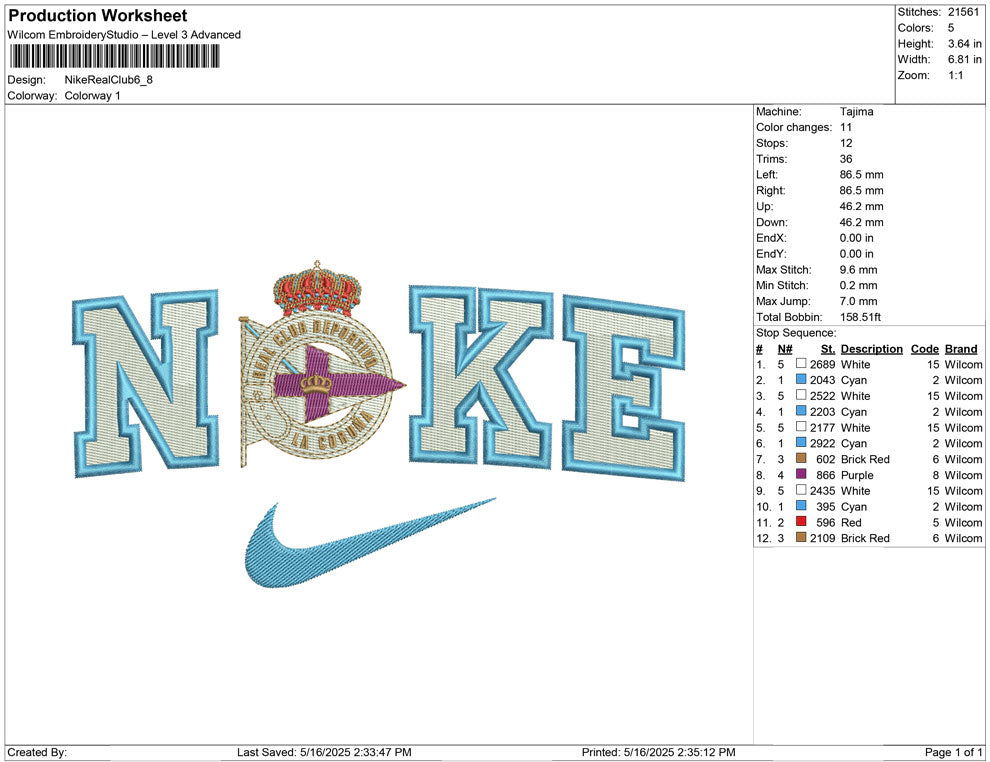Screen dimensions: 990x762
Task: Click the N# column header
Action: pyautogui.click(x=785, y=349)
